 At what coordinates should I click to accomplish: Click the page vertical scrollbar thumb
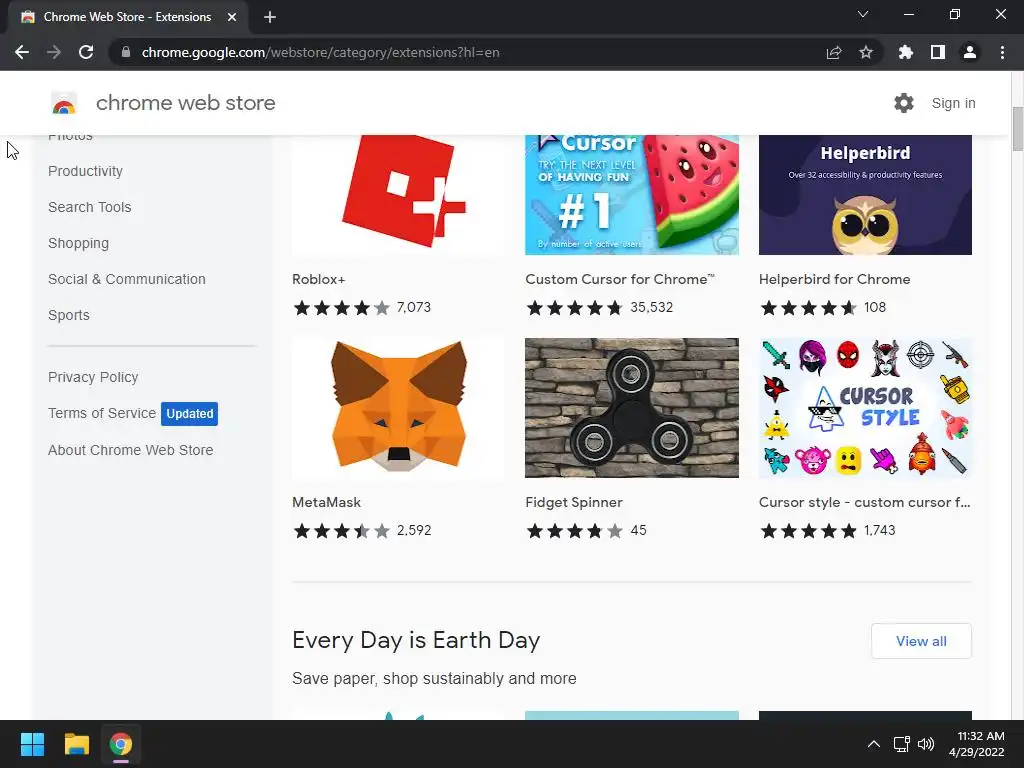click(x=1017, y=129)
